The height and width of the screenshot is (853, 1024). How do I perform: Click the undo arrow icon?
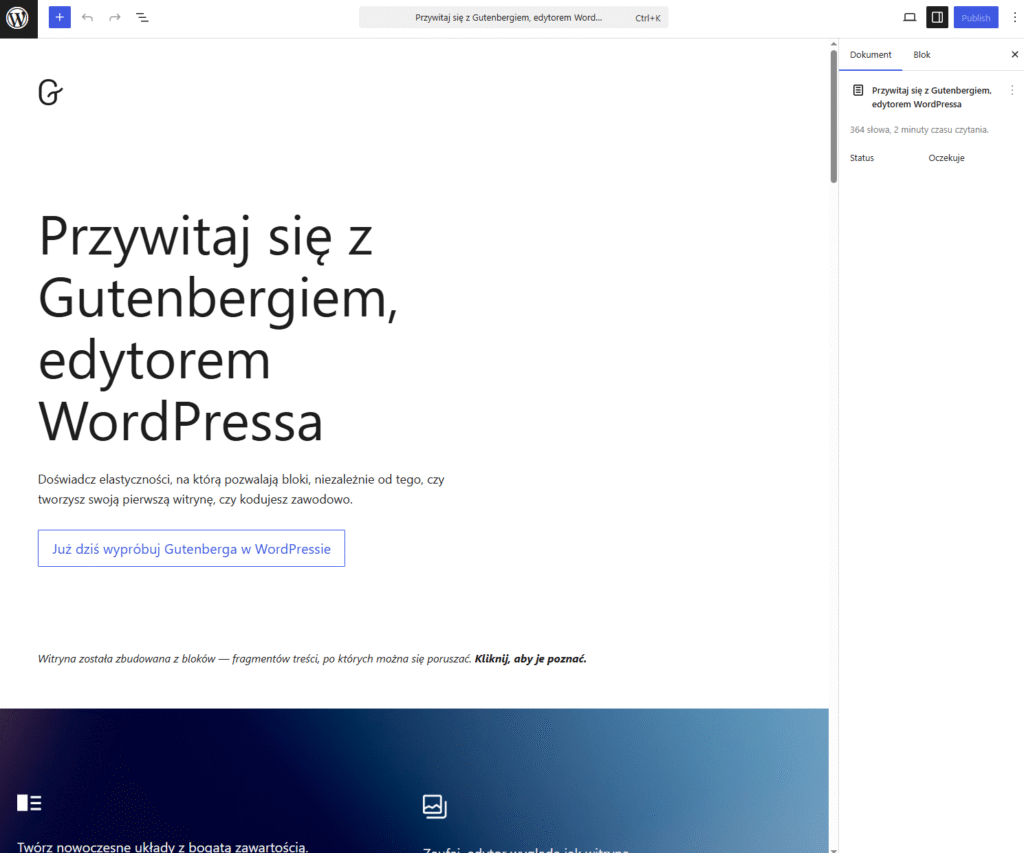87,17
